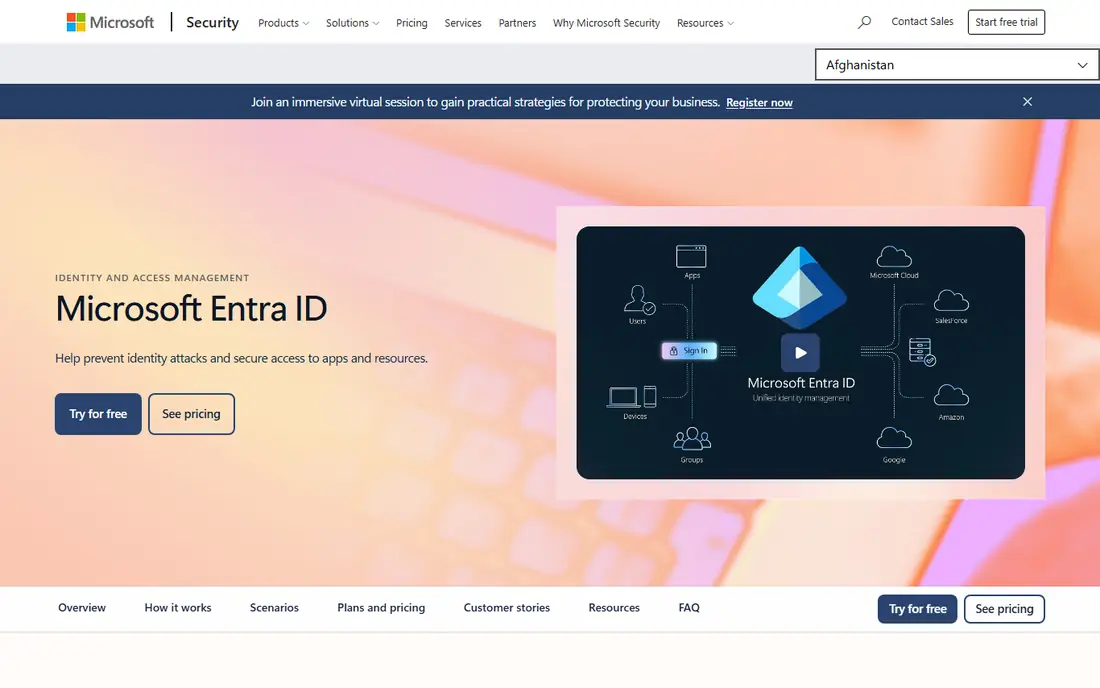Click hero Try for free button
The image size is (1100, 688).
pyautogui.click(x=98, y=414)
